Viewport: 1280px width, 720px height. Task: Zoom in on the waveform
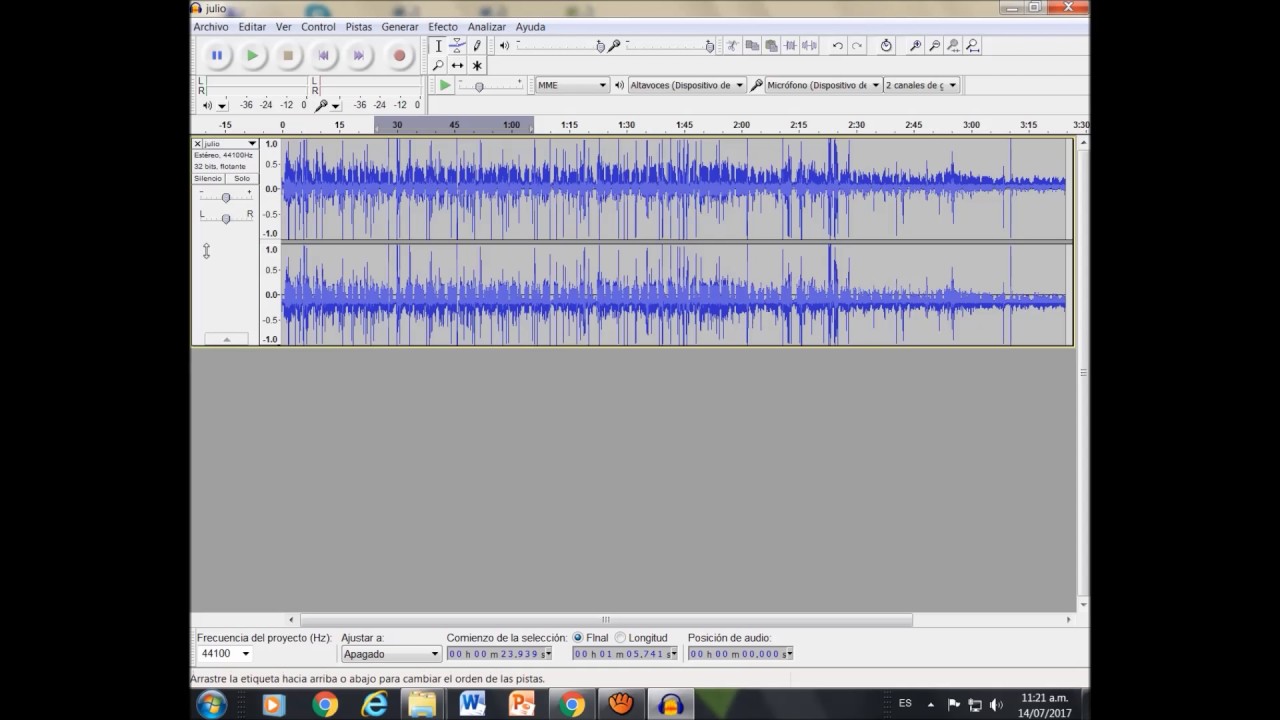[915, 46]
